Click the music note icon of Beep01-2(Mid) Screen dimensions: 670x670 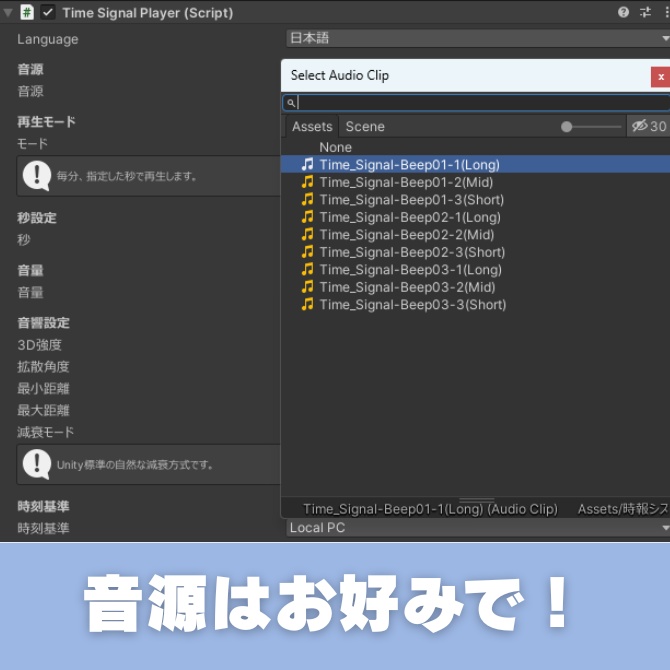307,182
